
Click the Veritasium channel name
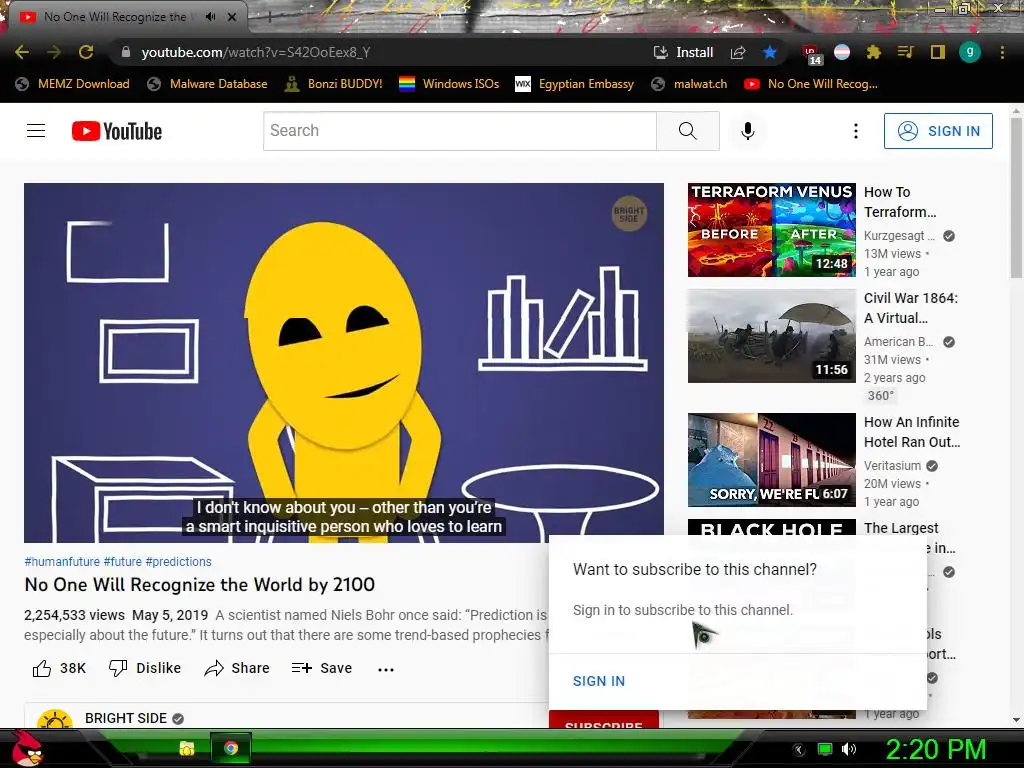click(892, 466)
